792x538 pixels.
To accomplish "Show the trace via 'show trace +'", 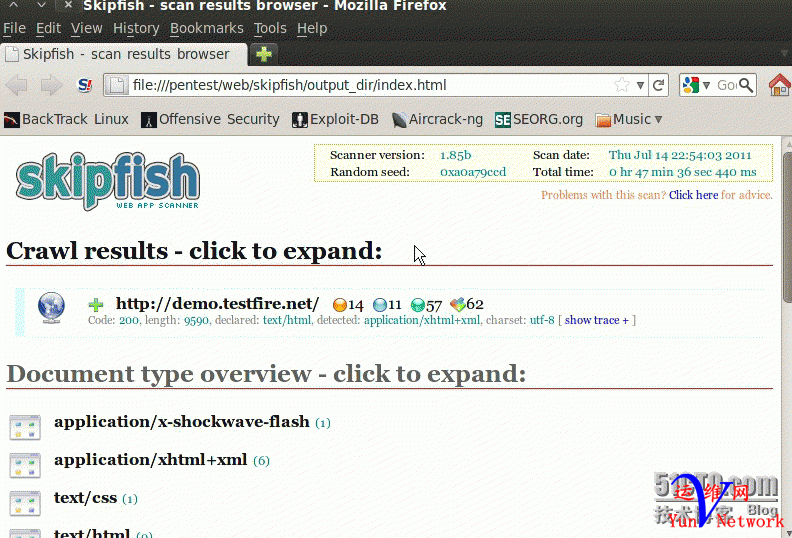I will tap(597, 320).
